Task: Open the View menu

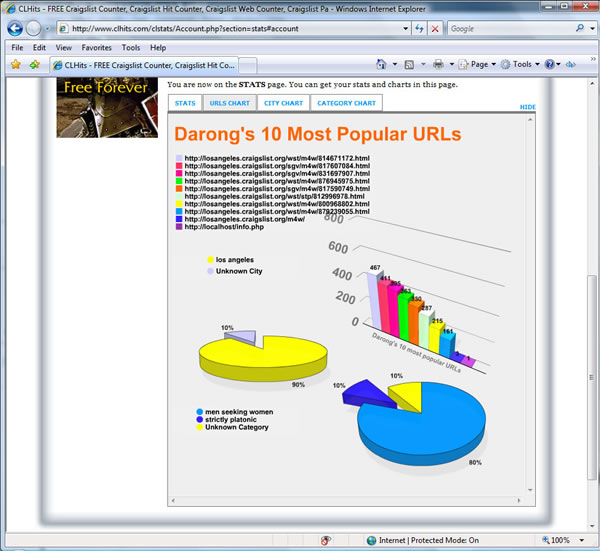Action: 64,47
